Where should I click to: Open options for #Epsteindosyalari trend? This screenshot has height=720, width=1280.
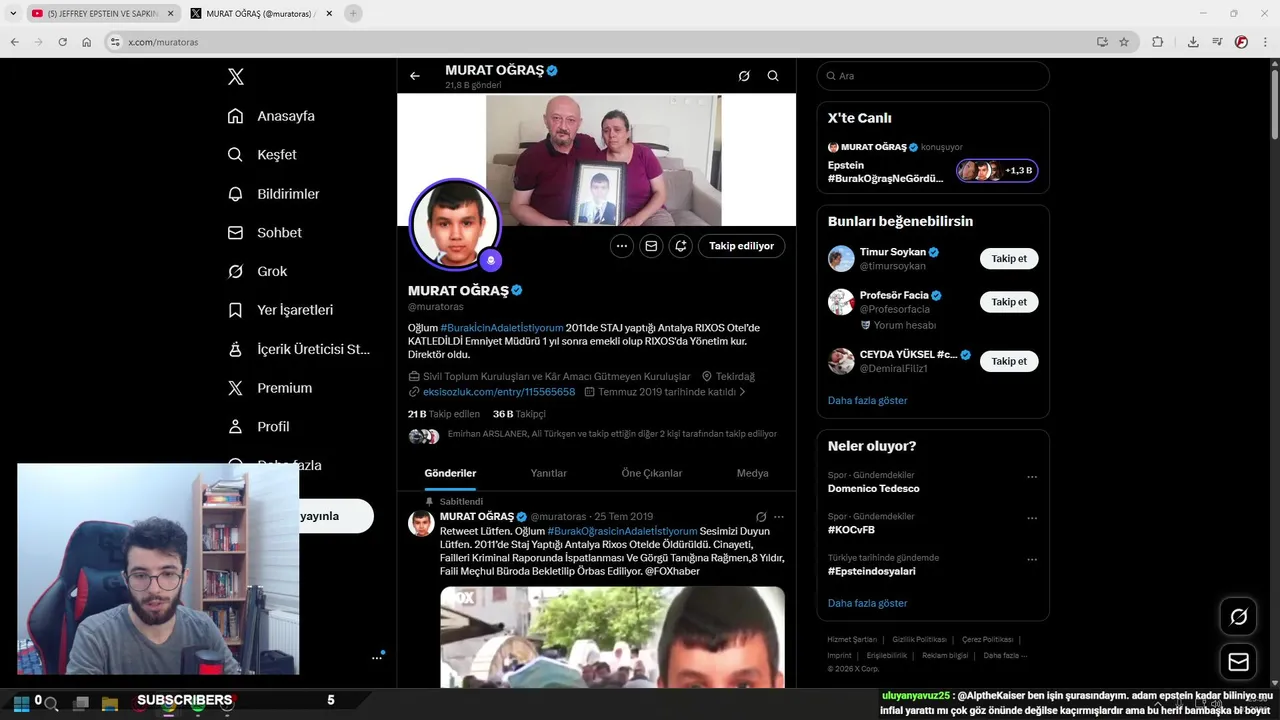[x=1032, y=560]
